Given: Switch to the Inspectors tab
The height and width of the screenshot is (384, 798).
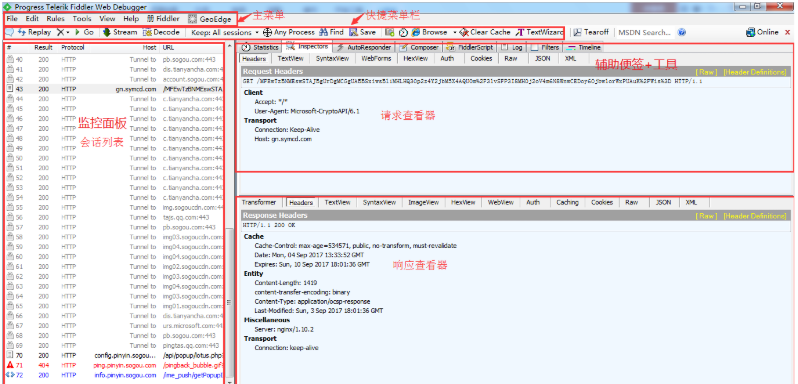Looking at the screenshot, I should 307,46.
